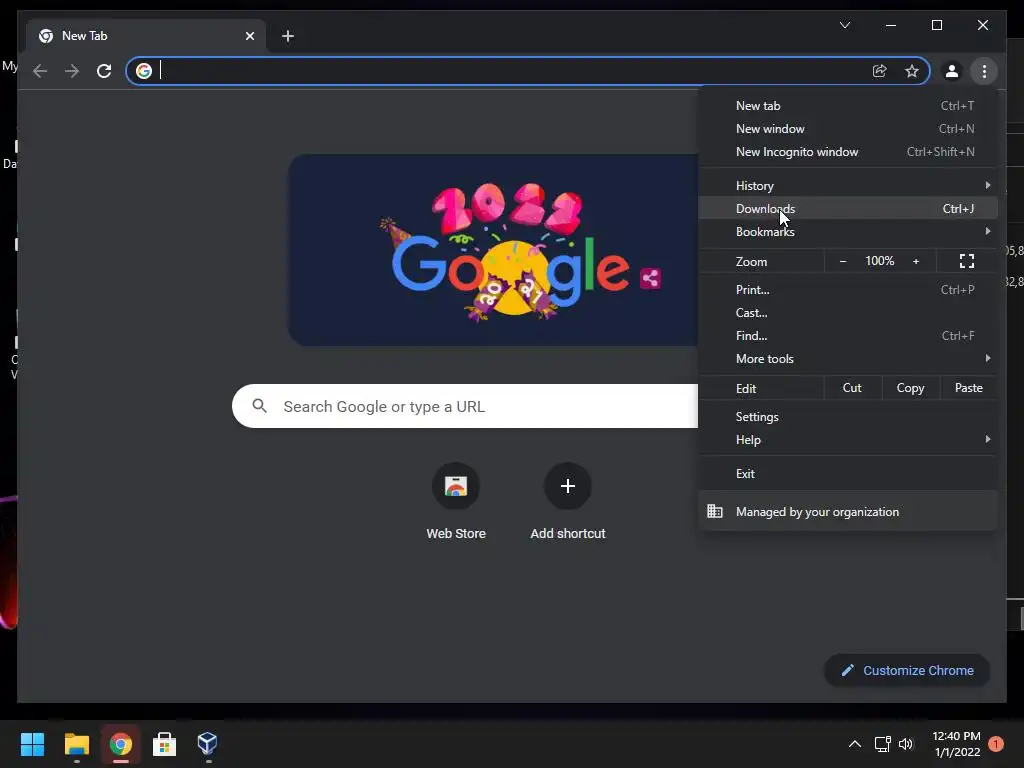Open Settings from the menu
1024x768 pixels.
tap(848, 417)
